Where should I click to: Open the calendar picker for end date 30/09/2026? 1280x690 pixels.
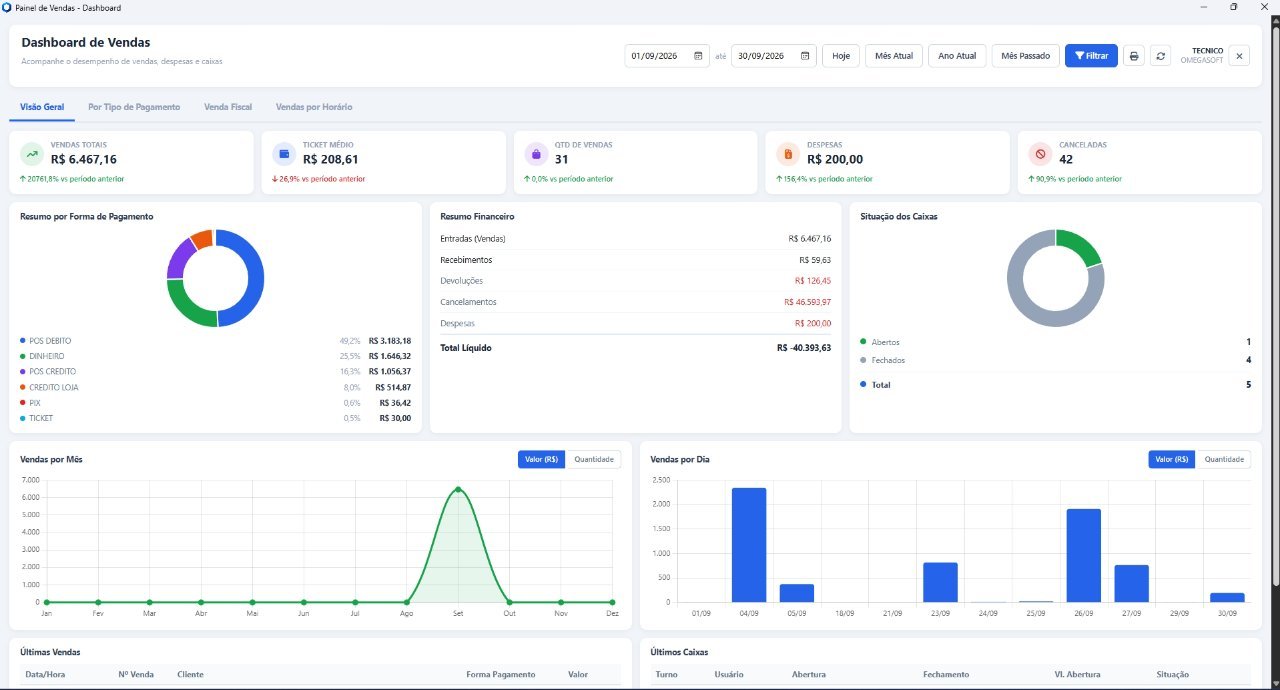click(x=805, y=56)
